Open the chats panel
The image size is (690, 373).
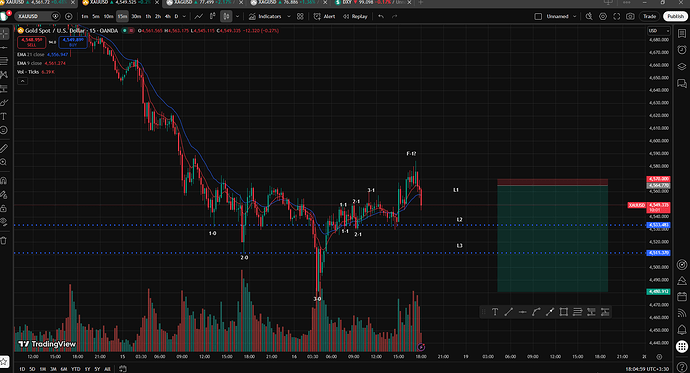tap(682, 83)
